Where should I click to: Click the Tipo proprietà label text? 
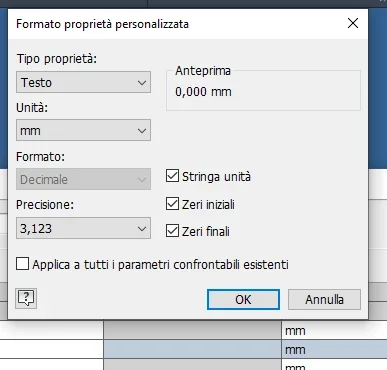(57, 59)
